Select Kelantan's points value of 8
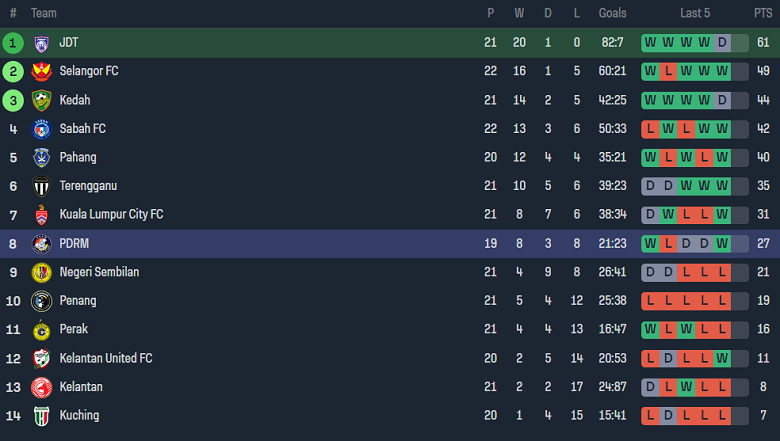This screenshot has height=441, width=780. [763, 387]
